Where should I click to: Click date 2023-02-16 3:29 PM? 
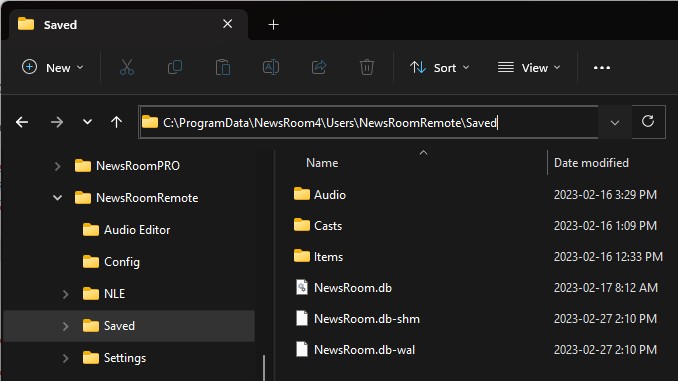(x=605, y=195)
